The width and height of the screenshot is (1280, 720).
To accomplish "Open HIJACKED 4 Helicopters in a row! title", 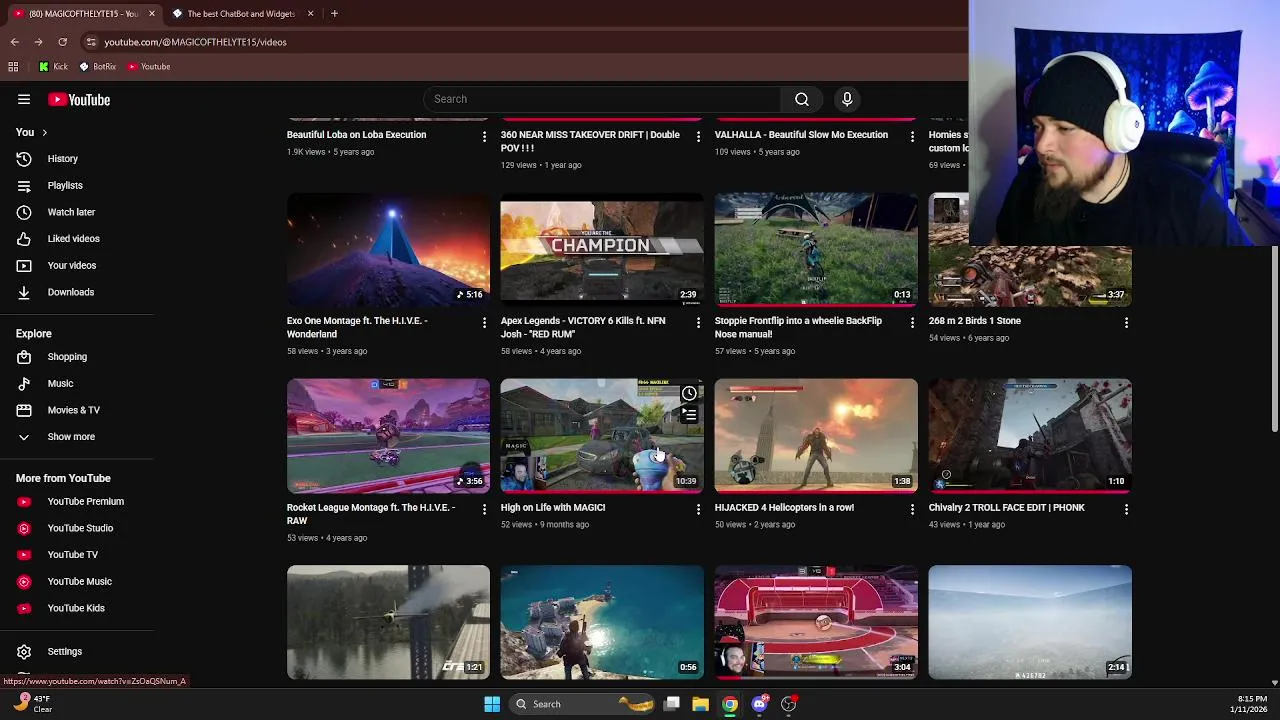I will (784, 507).
